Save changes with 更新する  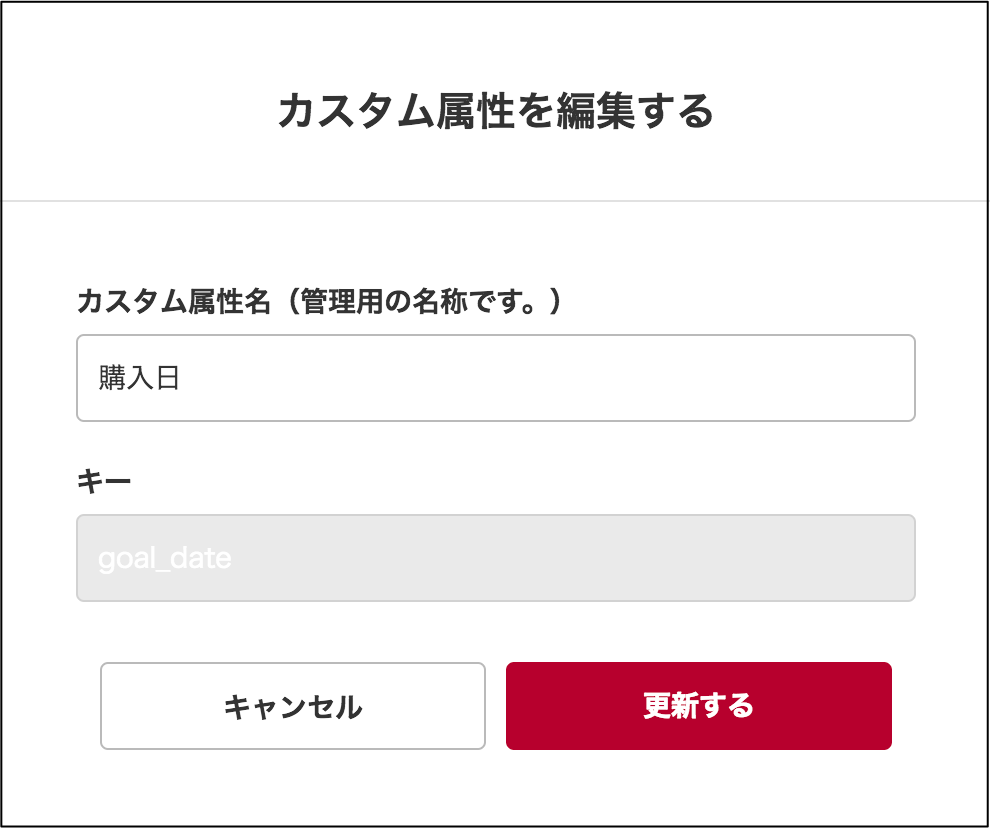coord(699,705)
